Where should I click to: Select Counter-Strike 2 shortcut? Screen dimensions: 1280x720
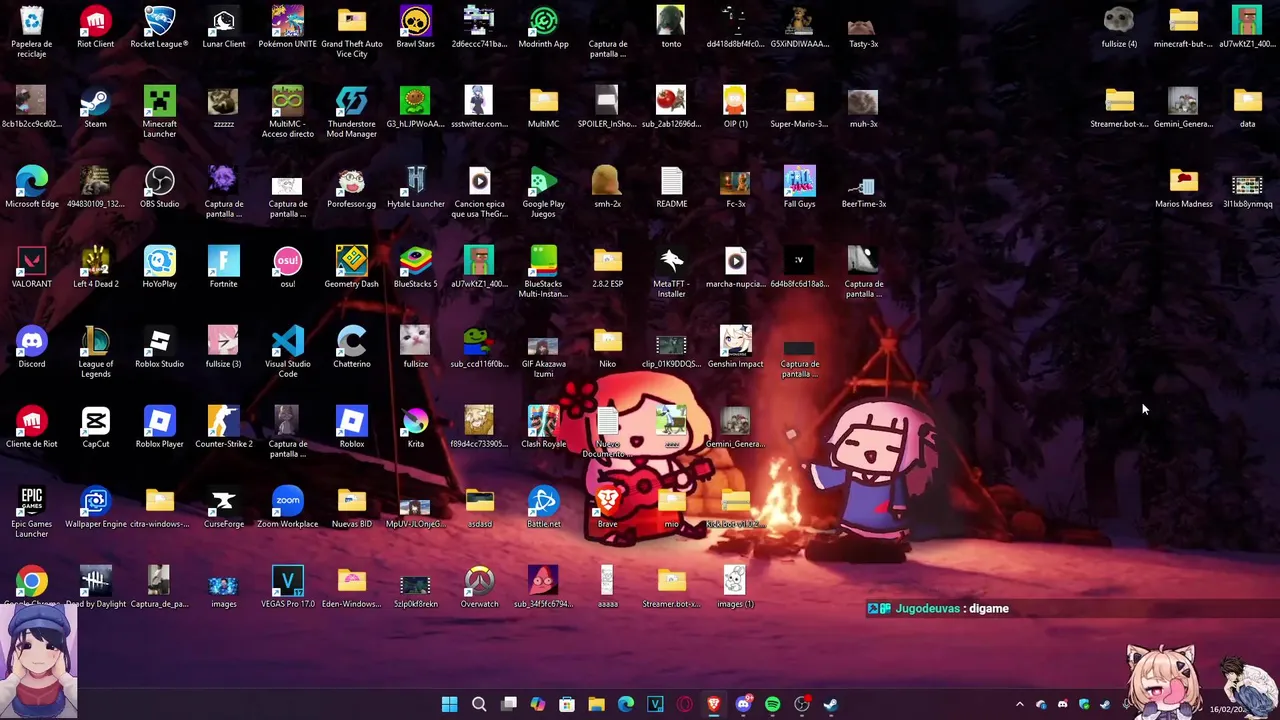pyautogui.click(x=224, y=427)
